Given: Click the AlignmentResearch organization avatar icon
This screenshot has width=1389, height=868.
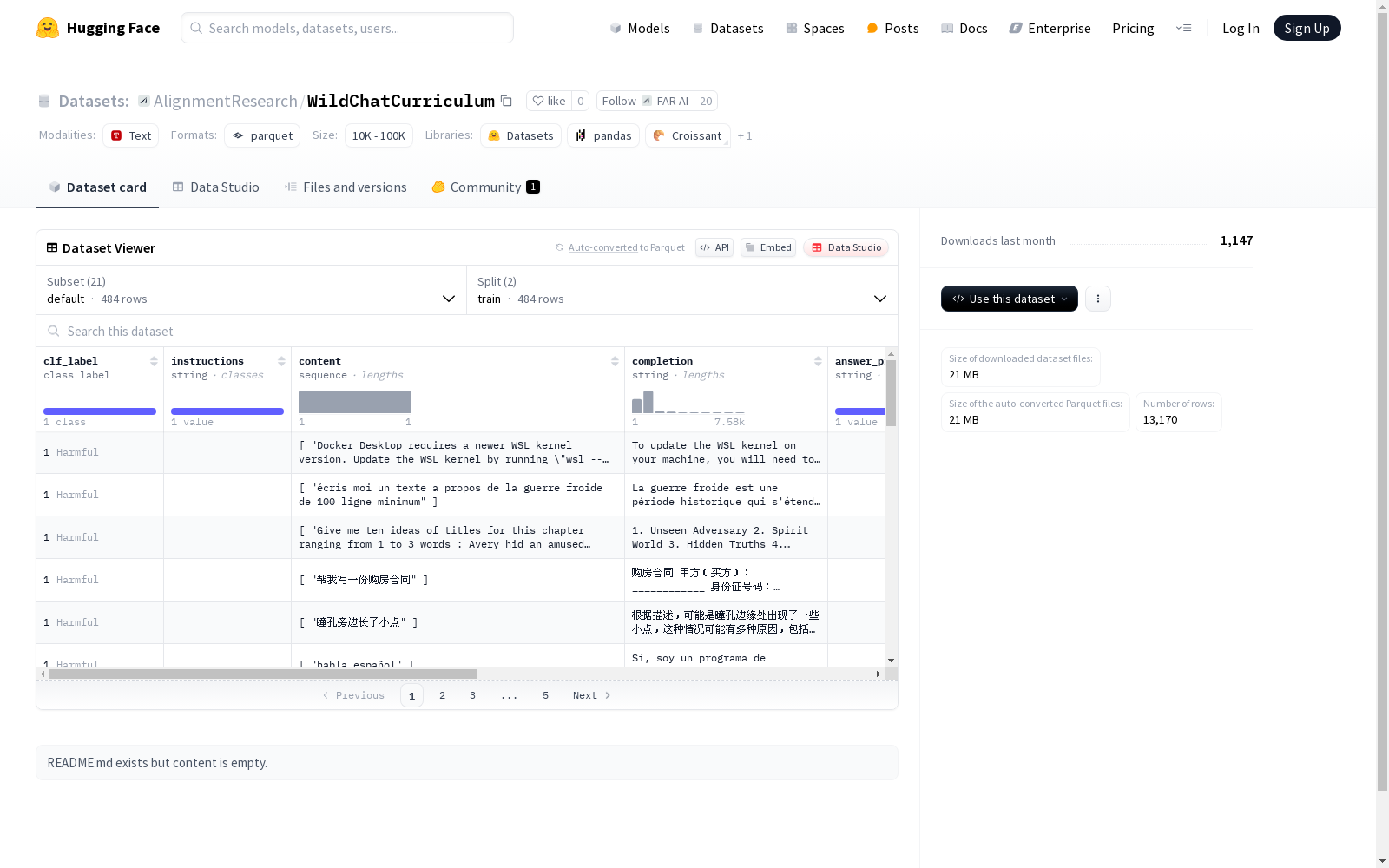Looking at the screenshot, I should pyautogui.click(x=144, y=101).
